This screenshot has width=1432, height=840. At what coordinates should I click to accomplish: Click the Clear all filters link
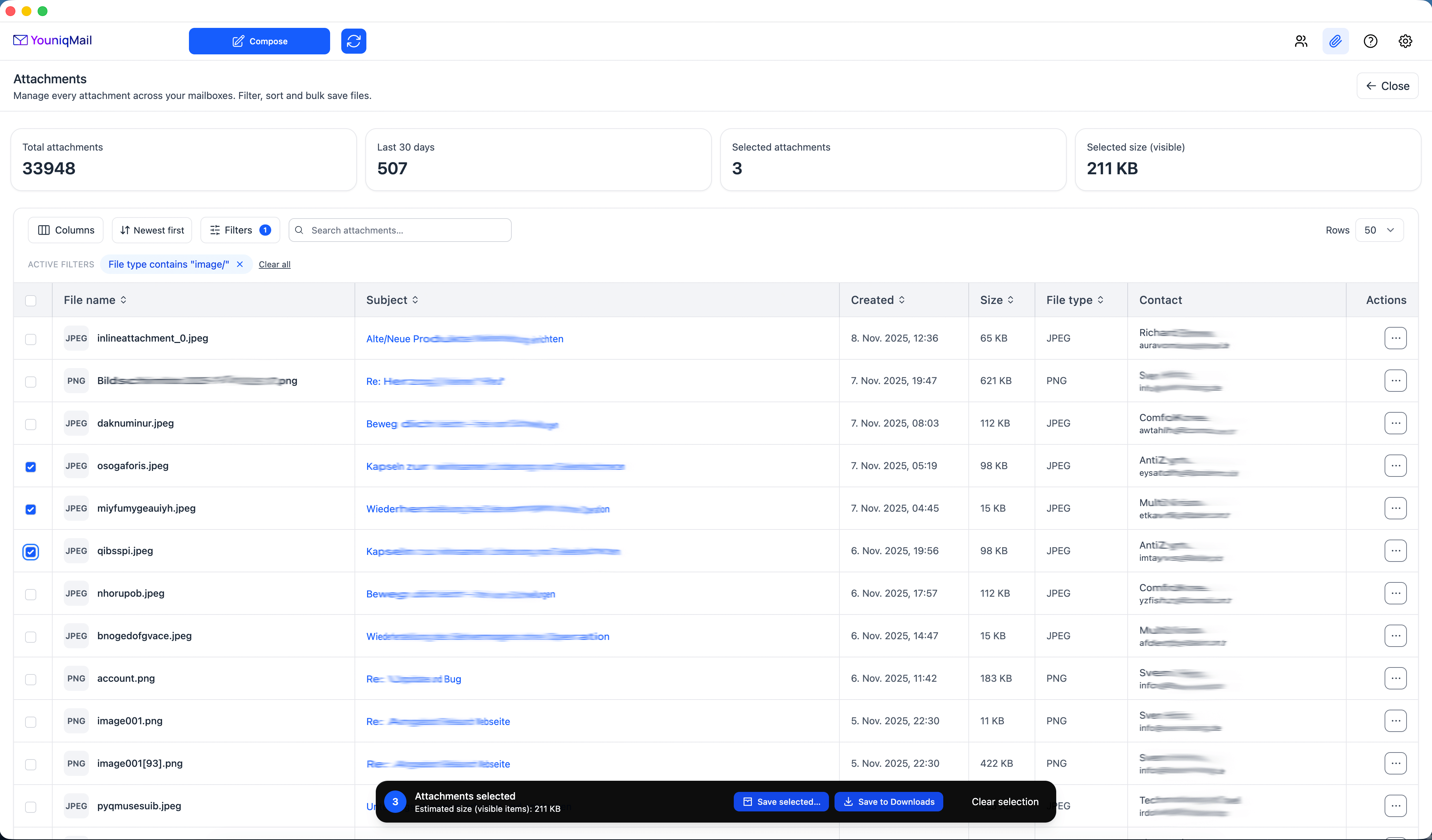[x=274, y=264]
